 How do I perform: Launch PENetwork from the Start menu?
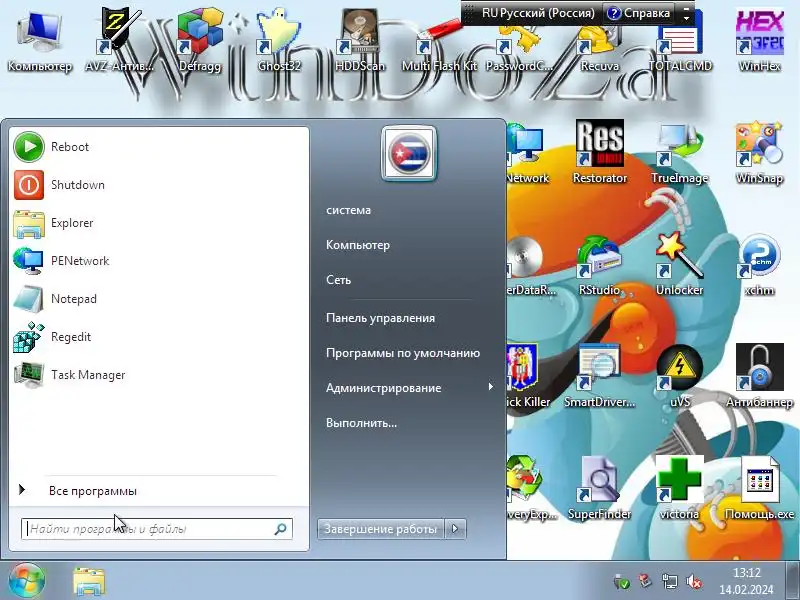tap(159, 261)
